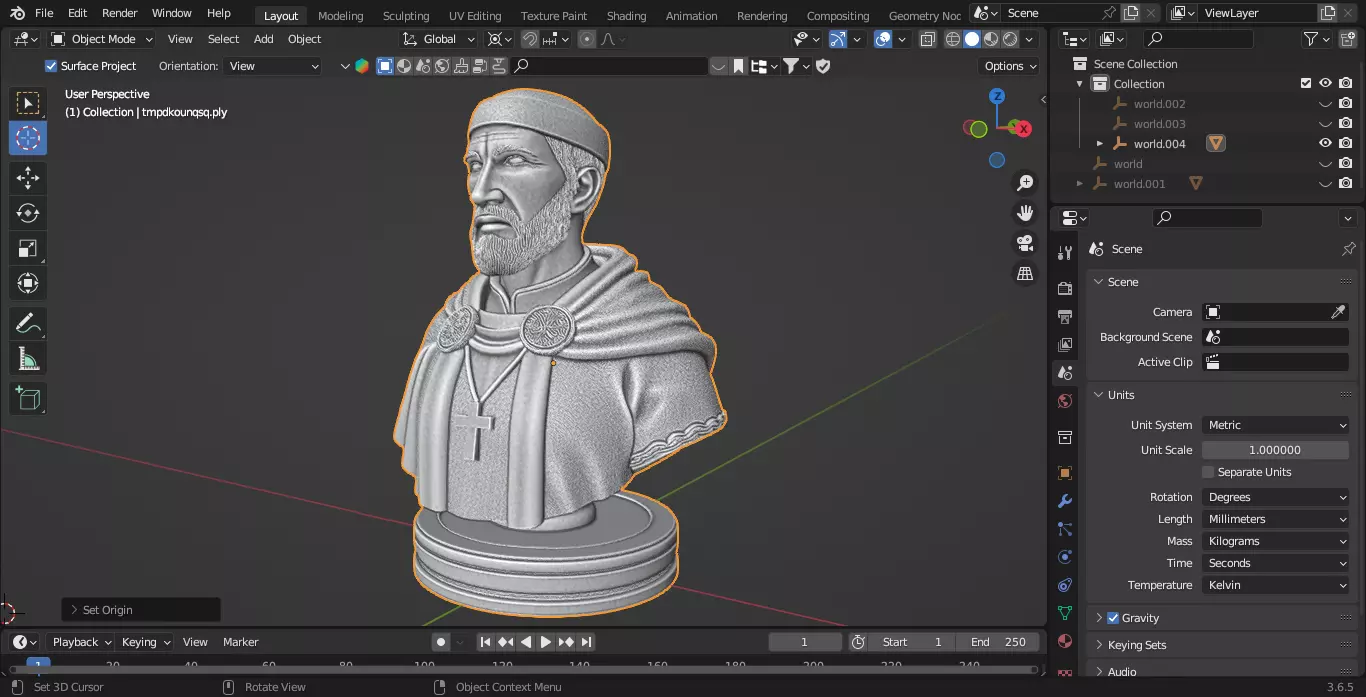The image size is (1366, 697).
Task: Open the Rotation Degrees dropdown
Action: [x=1275, y=497]
